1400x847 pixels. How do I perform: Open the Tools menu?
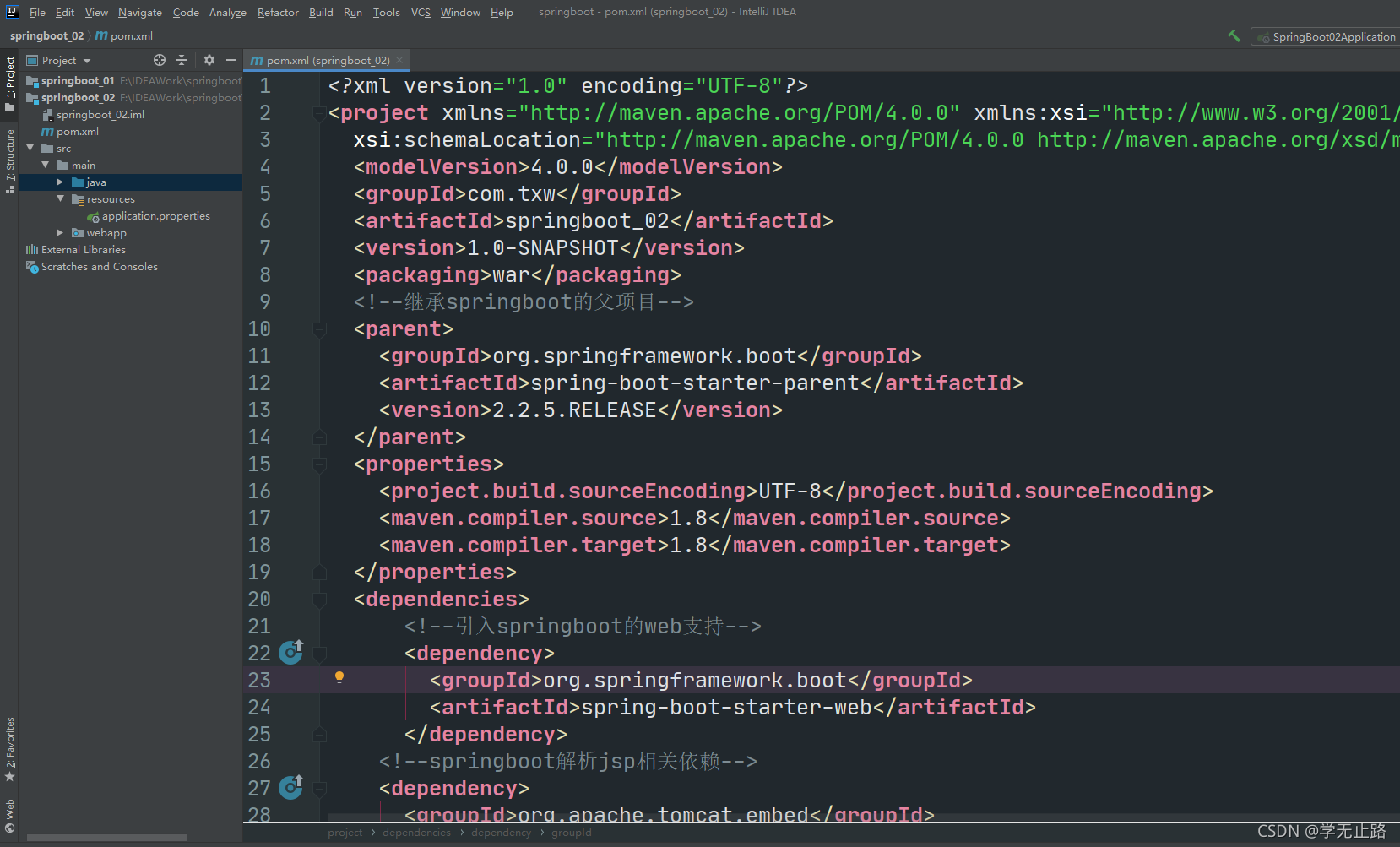pyautogui.click(x=387, y=13)
